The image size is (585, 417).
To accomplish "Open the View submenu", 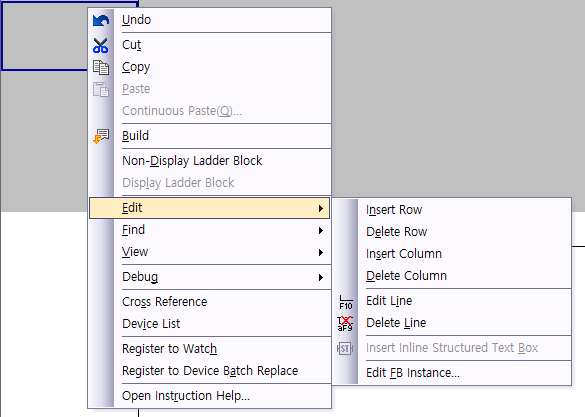I will tap(210, 252).
